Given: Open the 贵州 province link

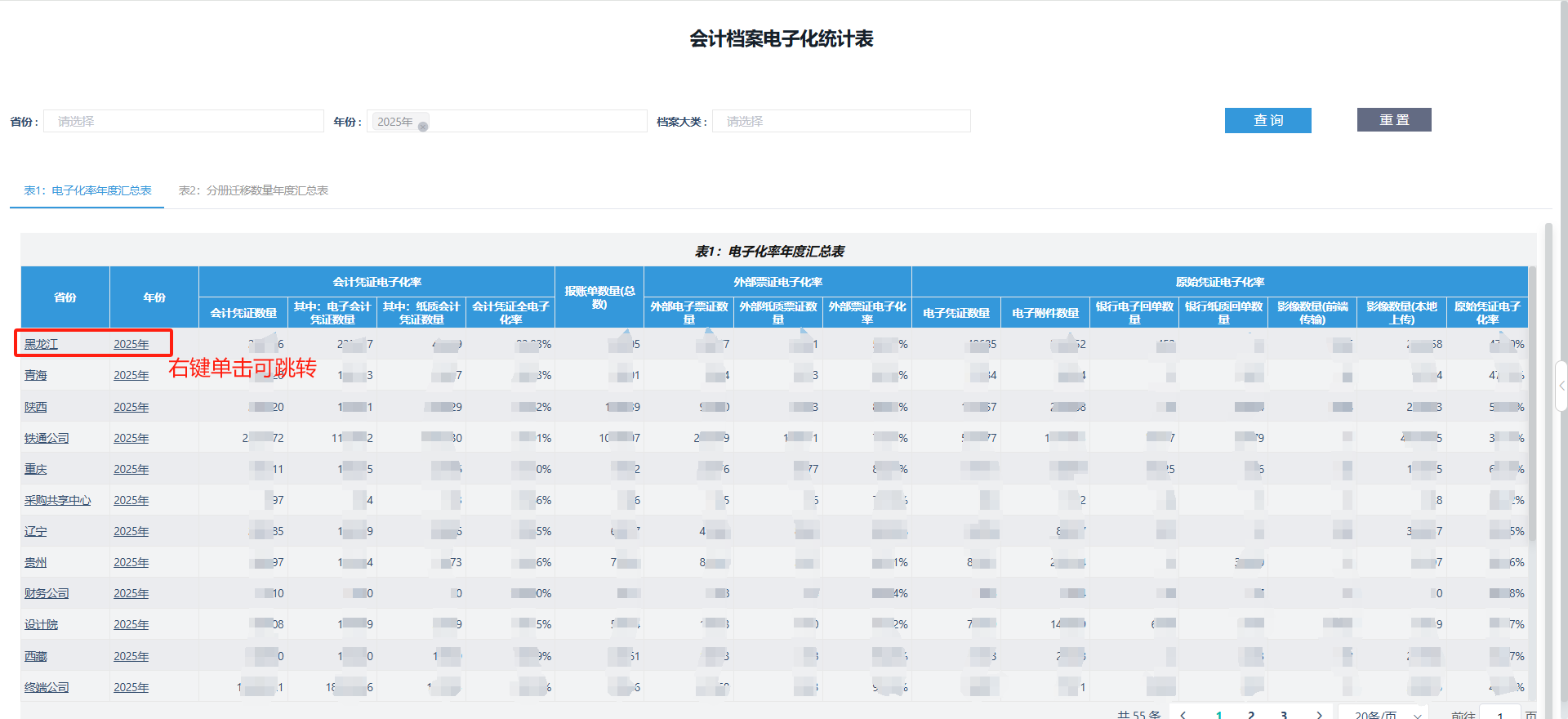Looking at the screenshot, I should click(35, 562).
